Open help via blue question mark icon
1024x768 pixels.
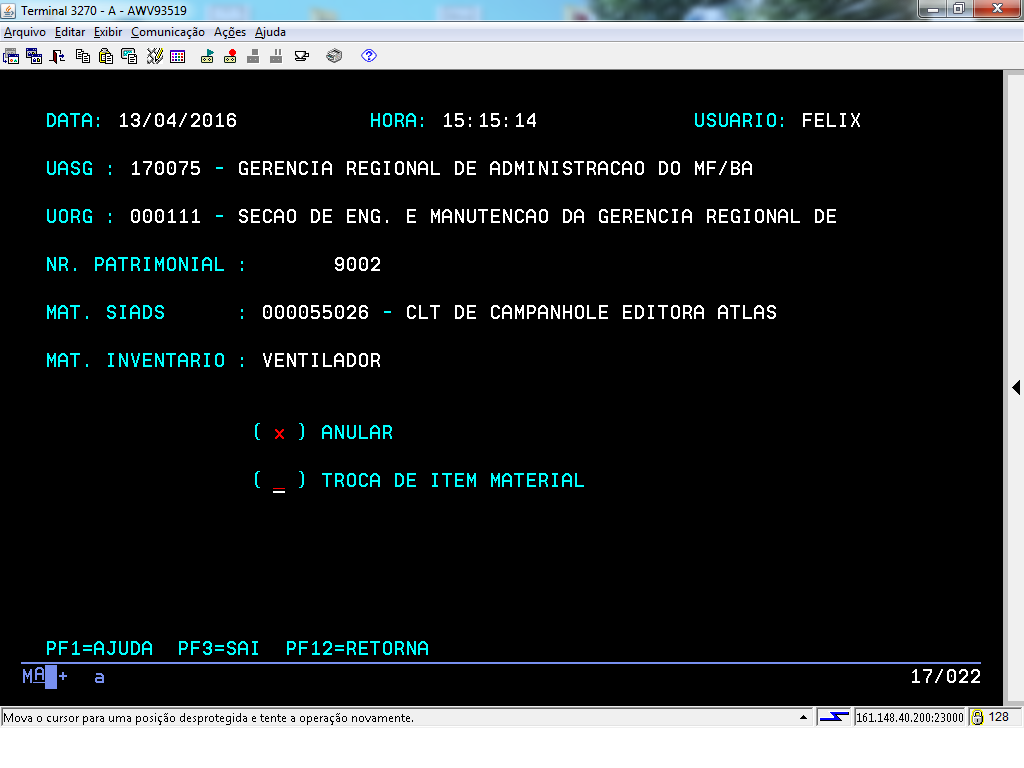click(369, 56)
